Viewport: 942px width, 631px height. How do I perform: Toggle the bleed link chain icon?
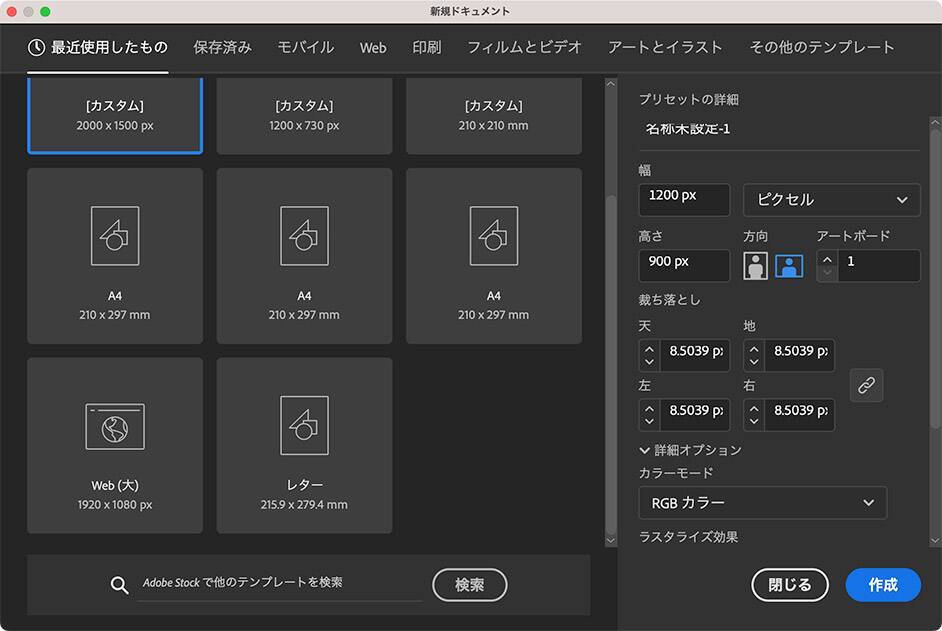pos(866,385)
